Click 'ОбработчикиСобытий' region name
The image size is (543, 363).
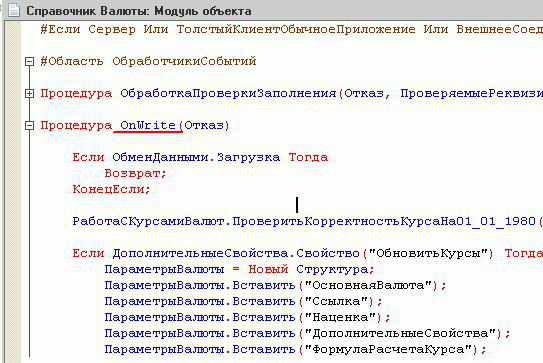pyautogui.click(x=184, y=61)
